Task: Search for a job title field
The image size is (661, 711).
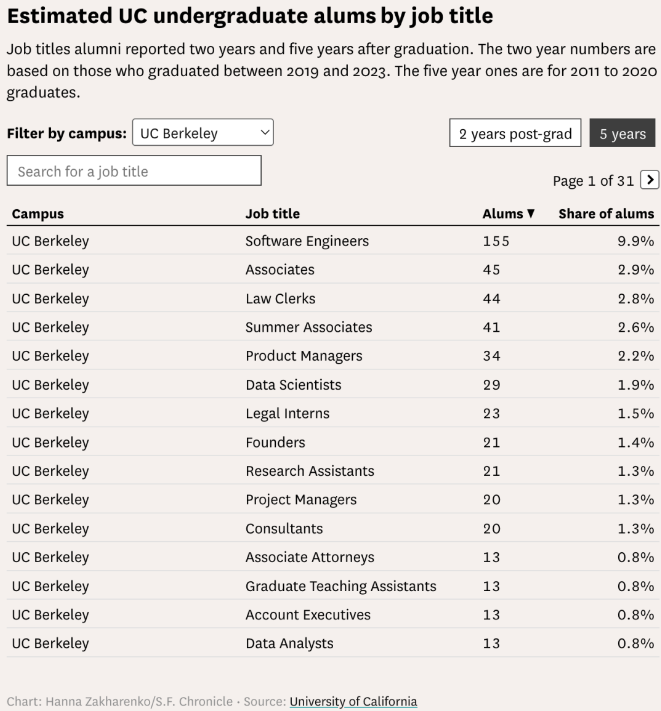Action: pyautogui.click(x=134, y=170)
